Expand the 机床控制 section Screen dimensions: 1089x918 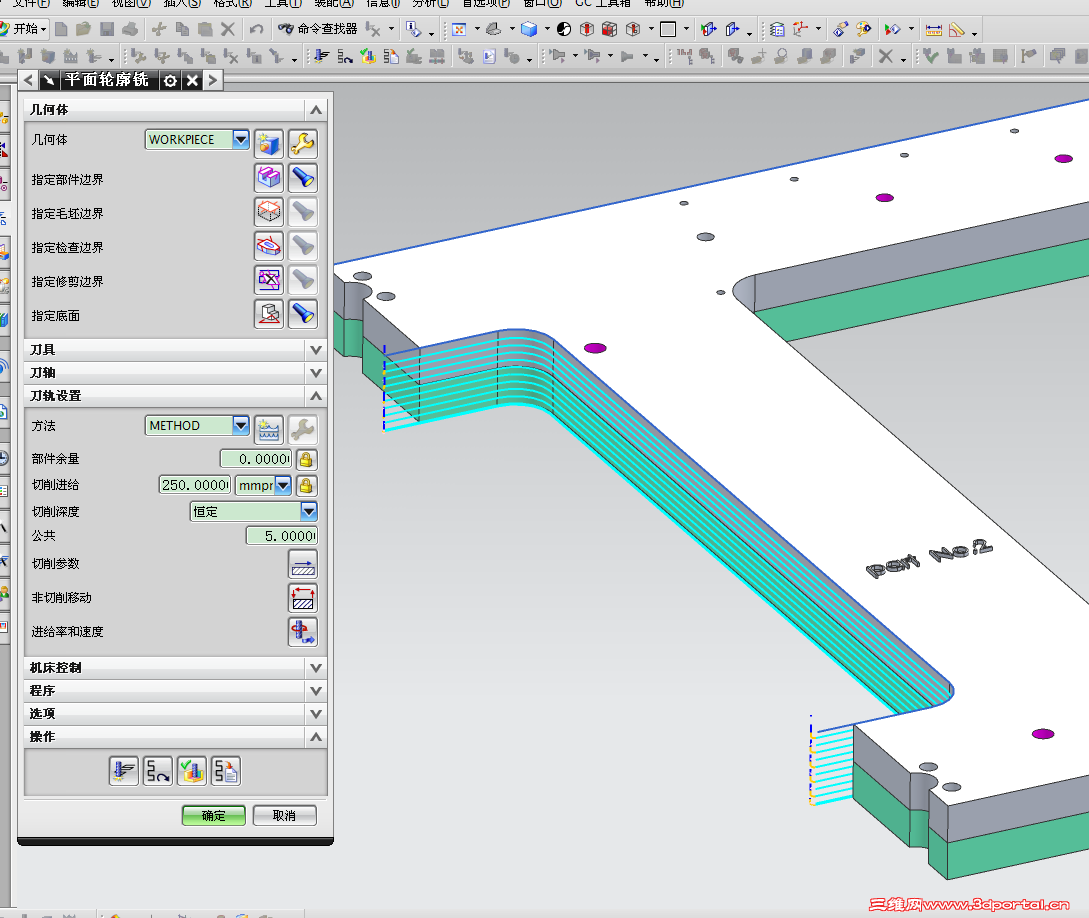point(316,668)
